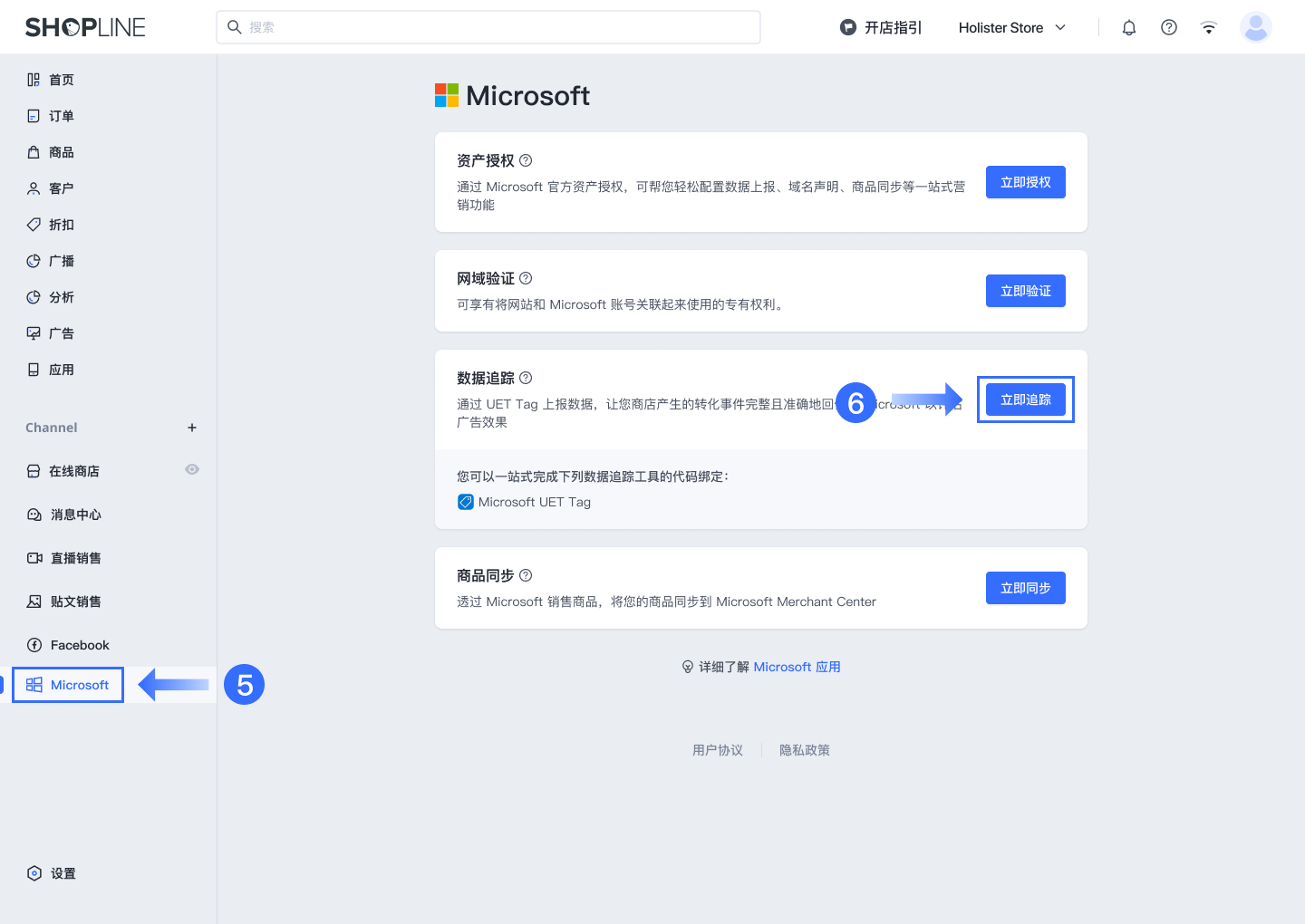
Task: Select Microsoft channel in sidebar
Action: coord(68,685)
